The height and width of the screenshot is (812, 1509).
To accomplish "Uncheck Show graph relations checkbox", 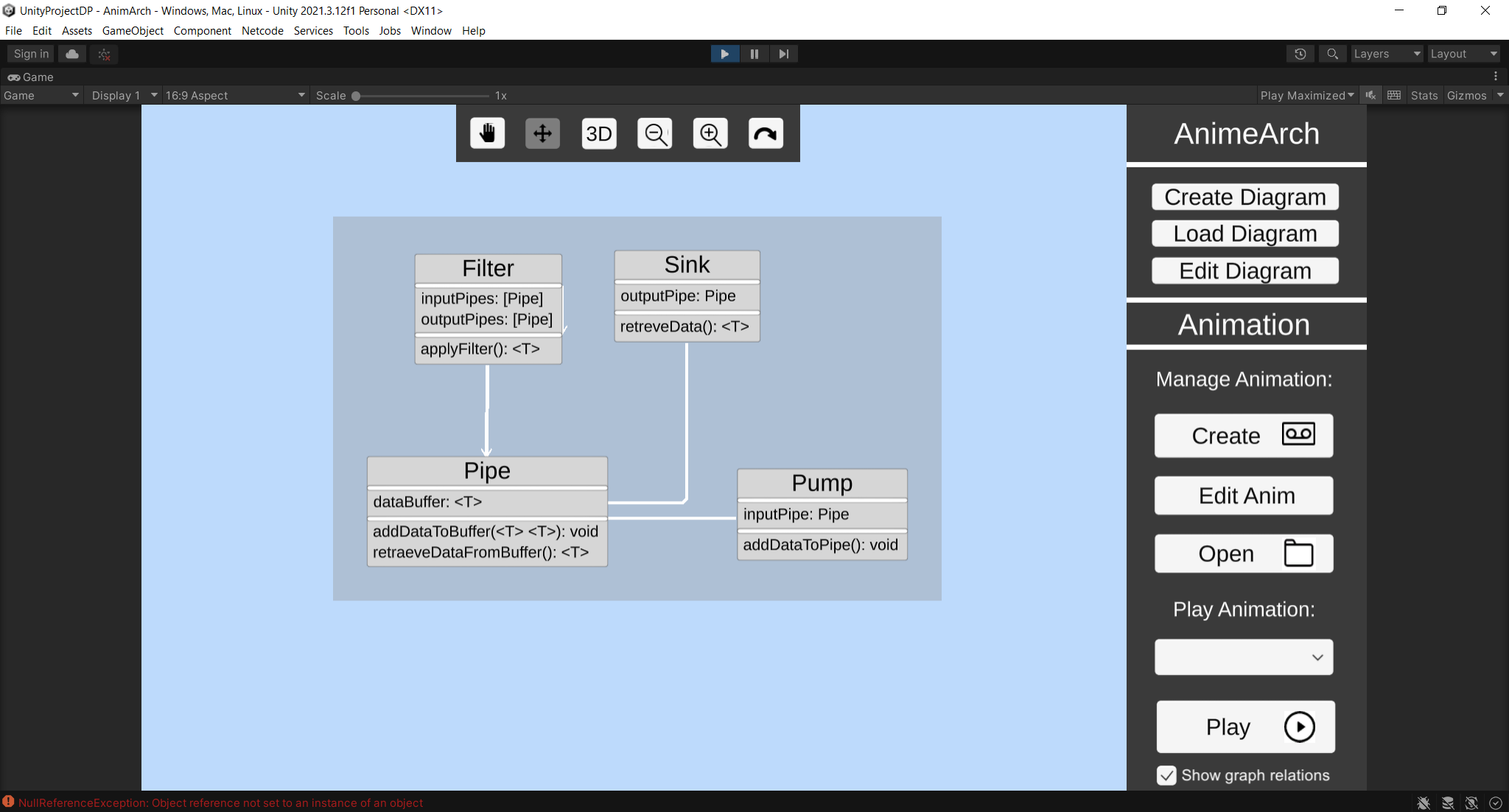I will [x=1166, y=775].
